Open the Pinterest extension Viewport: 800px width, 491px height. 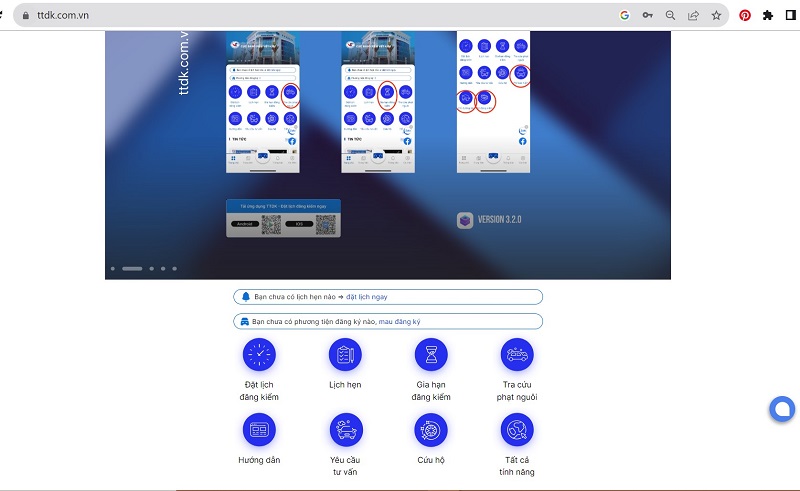point(745,15)
